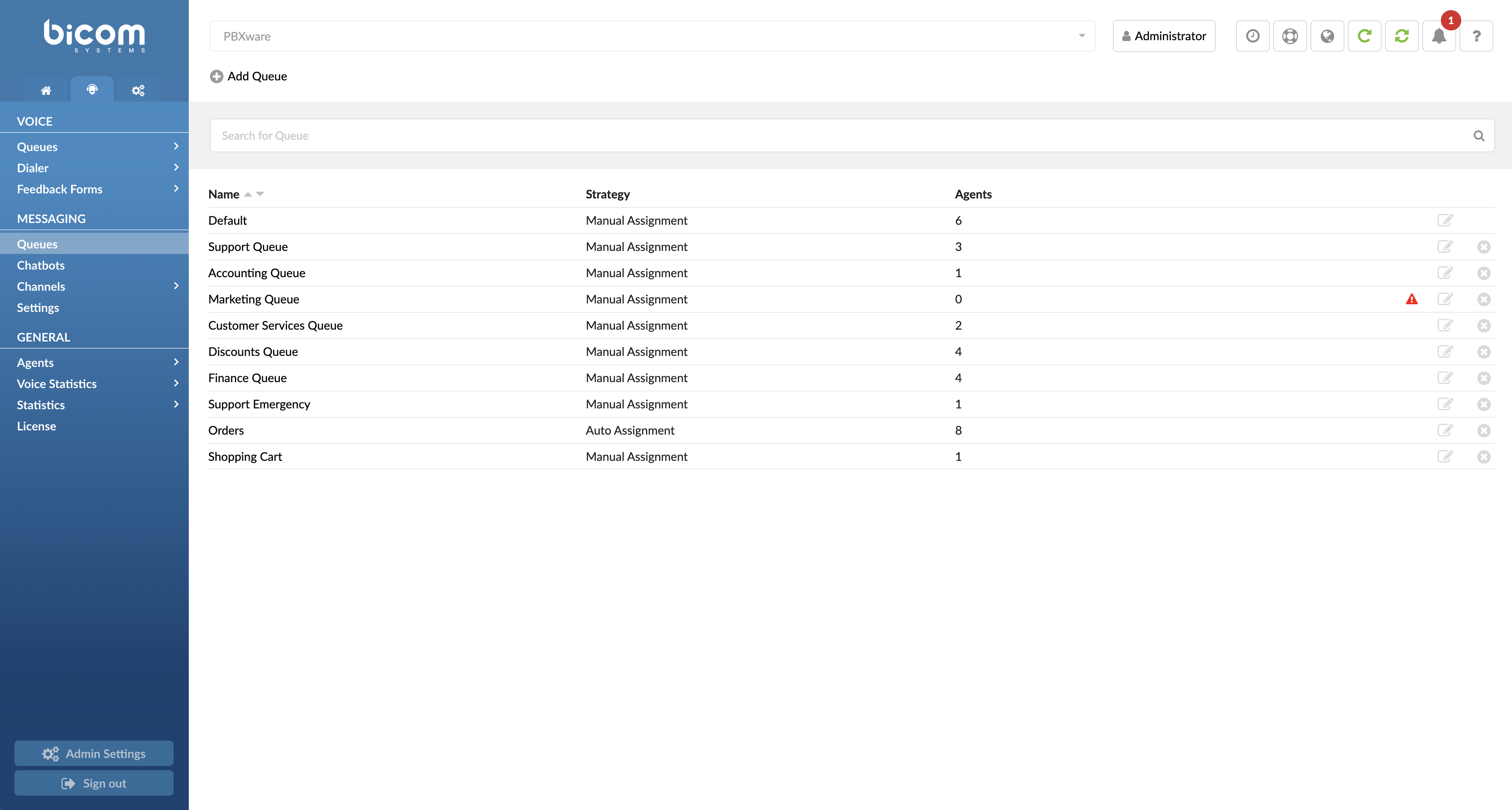1512x810 pixels.
Task: Edit the Support Emergency row
Action: [x=1445, y=404]
